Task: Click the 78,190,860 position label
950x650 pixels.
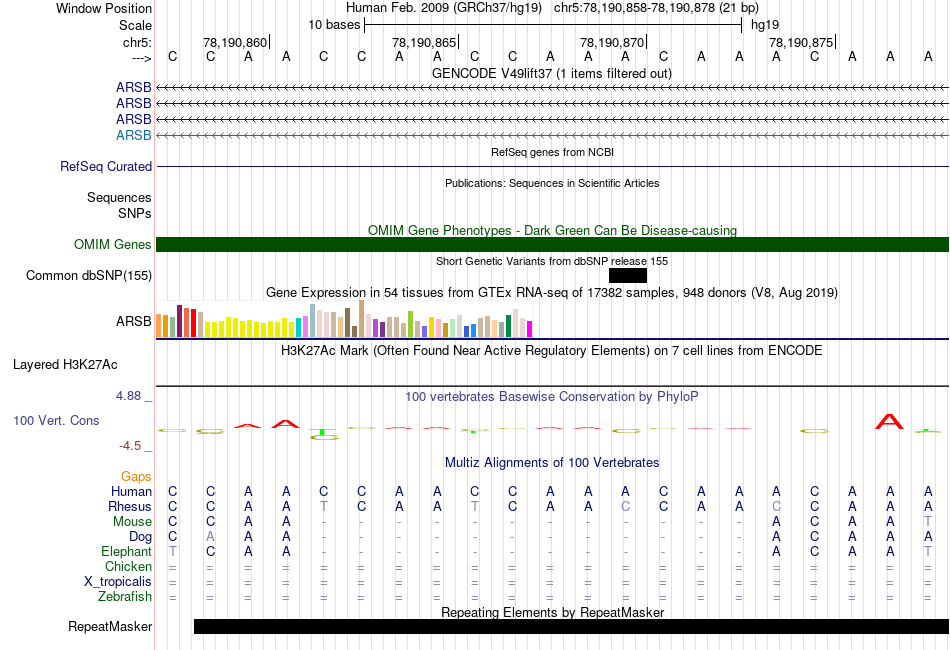Action: click(x=234, y=42)
